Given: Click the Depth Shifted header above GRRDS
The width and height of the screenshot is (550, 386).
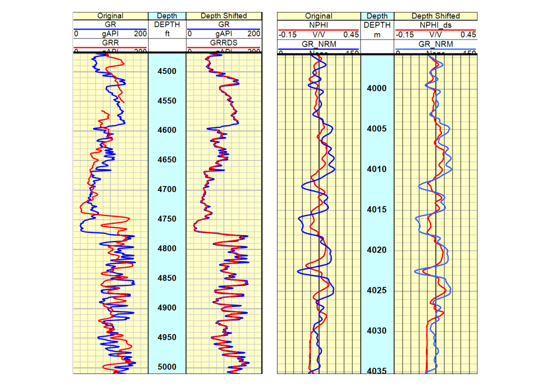Looking at the screenshot, I should click(x=224, y=16).
